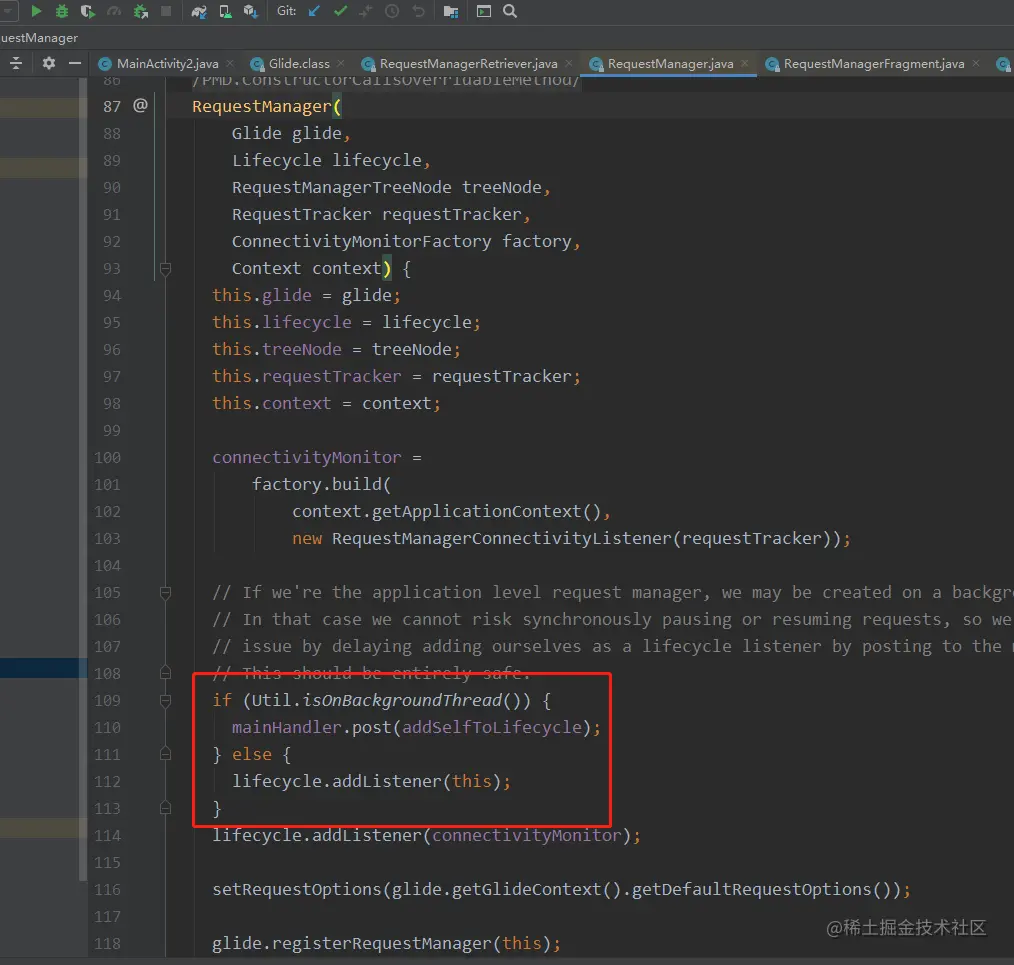
Task: Click line number 109 in gutter
Action: pos(107,700)
